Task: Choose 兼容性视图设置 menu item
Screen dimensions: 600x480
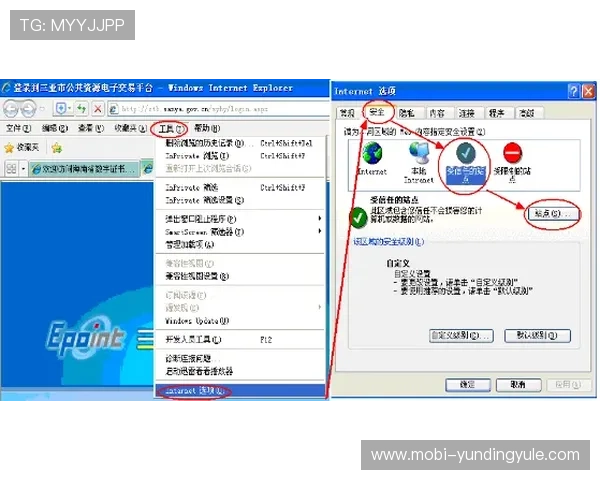Action: point(241,276)
